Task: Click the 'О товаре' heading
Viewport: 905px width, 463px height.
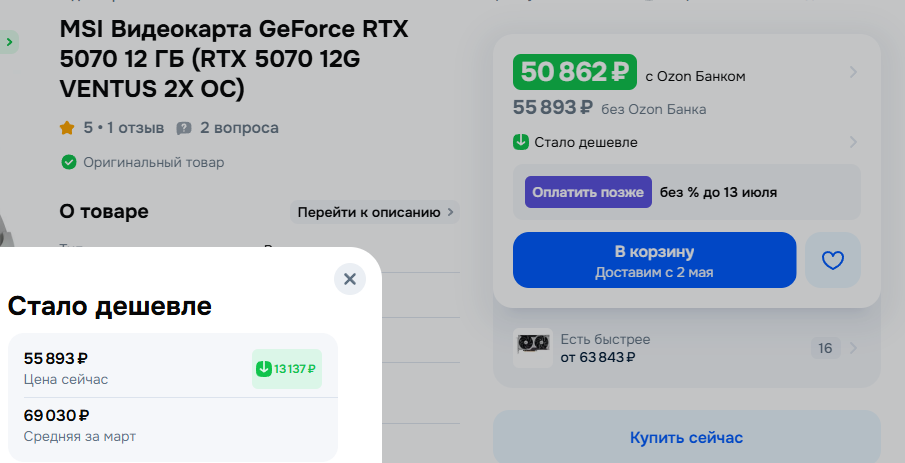Action: click(104, 212)
